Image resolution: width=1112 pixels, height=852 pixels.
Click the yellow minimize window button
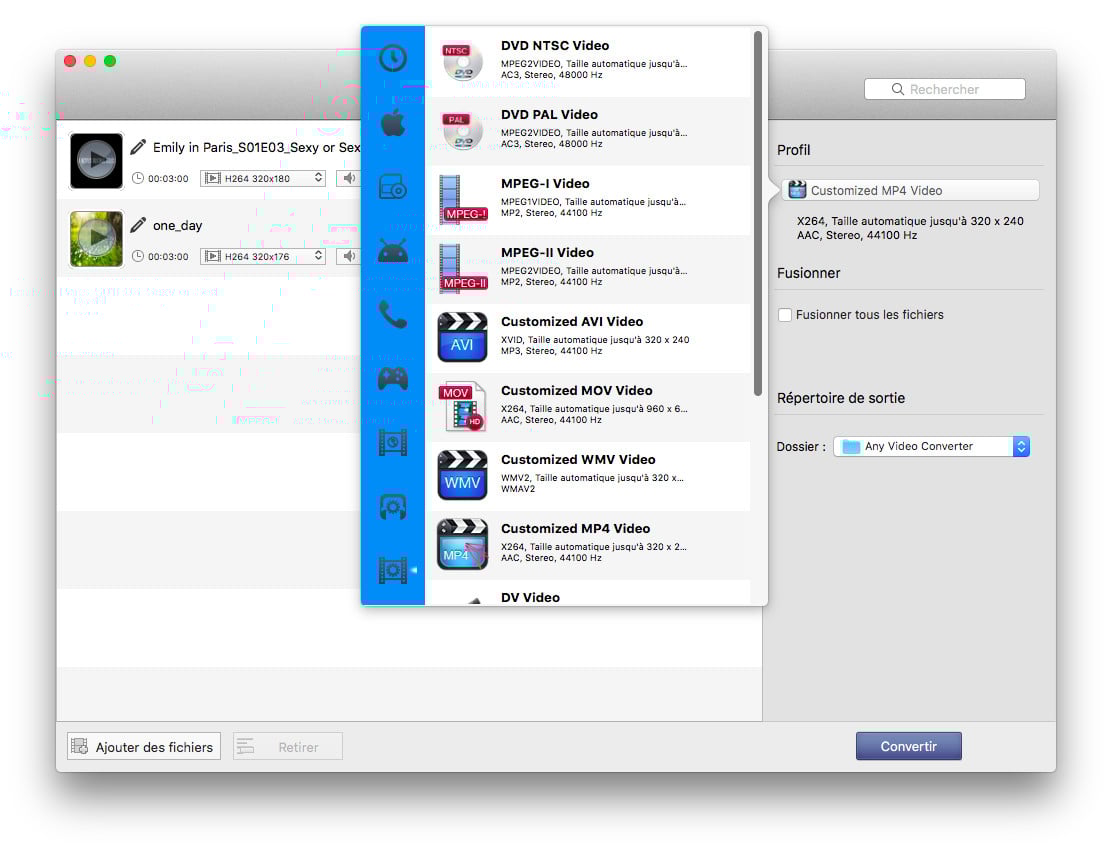[x=89, y=61]
